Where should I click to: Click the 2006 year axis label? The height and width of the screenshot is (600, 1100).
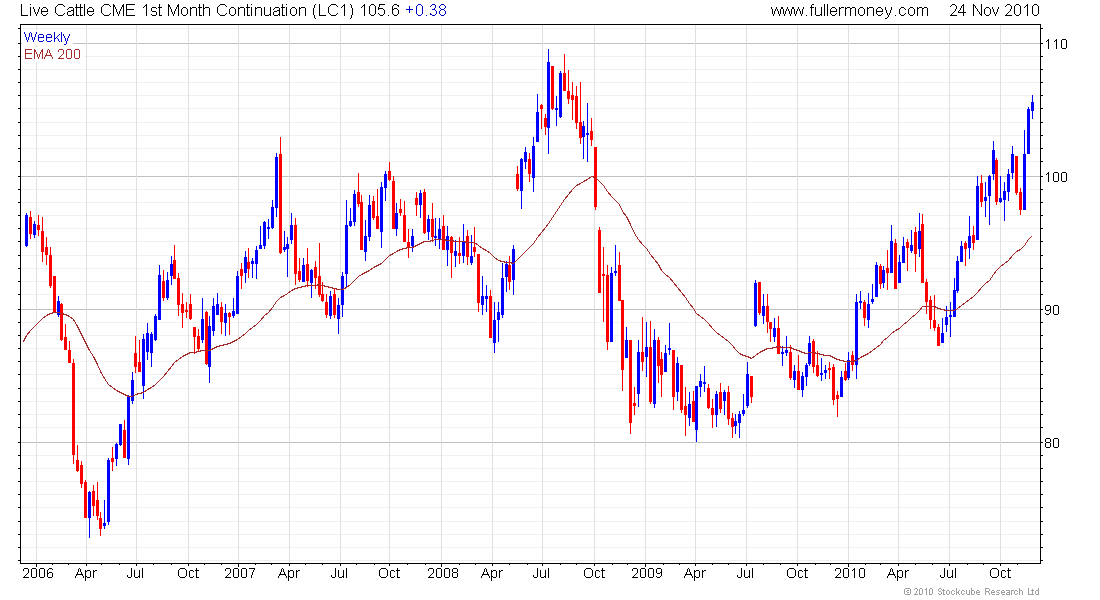tap(38, 573)
